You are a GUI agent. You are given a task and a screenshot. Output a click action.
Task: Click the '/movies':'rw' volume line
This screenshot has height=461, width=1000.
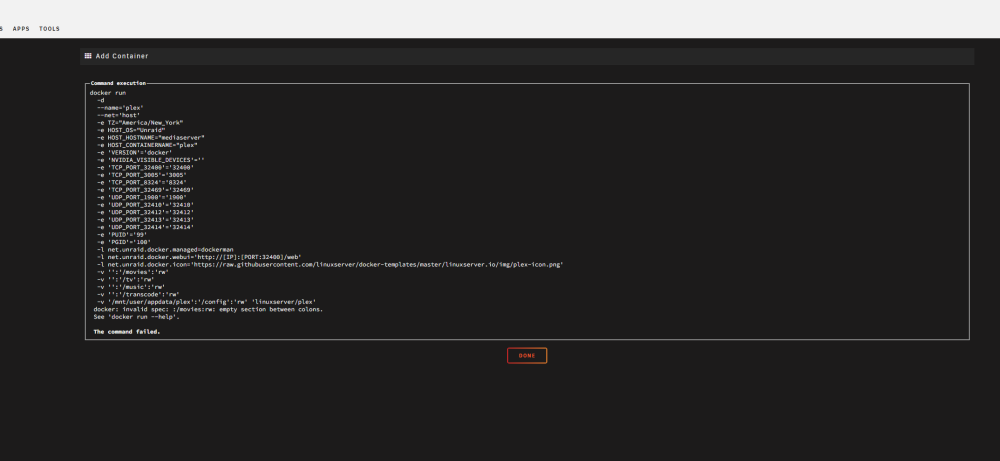pos(133,272)
